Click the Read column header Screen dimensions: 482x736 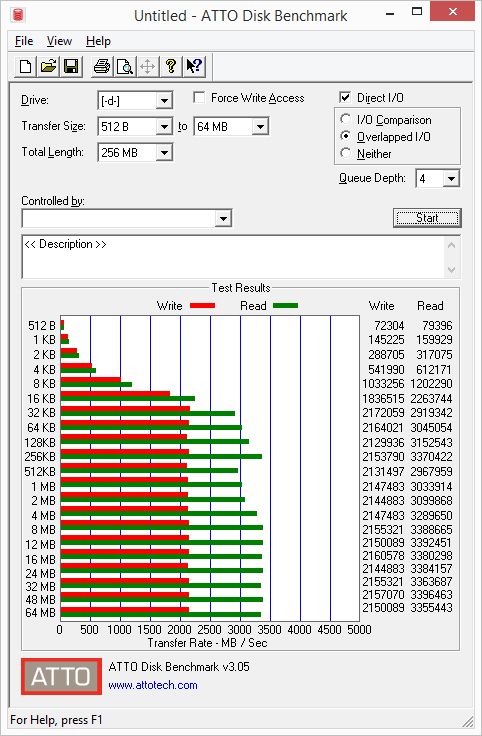click(x=430, y=306)
